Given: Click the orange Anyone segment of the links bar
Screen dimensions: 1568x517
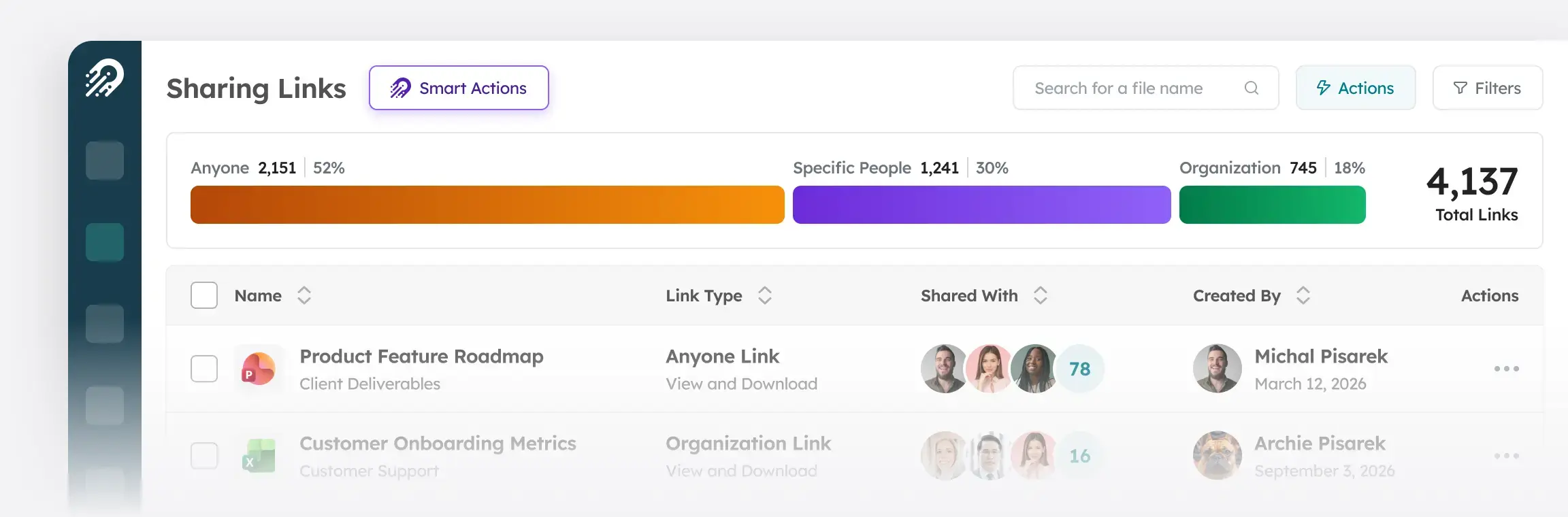Looking at the screenshot, I should (487, 204).
